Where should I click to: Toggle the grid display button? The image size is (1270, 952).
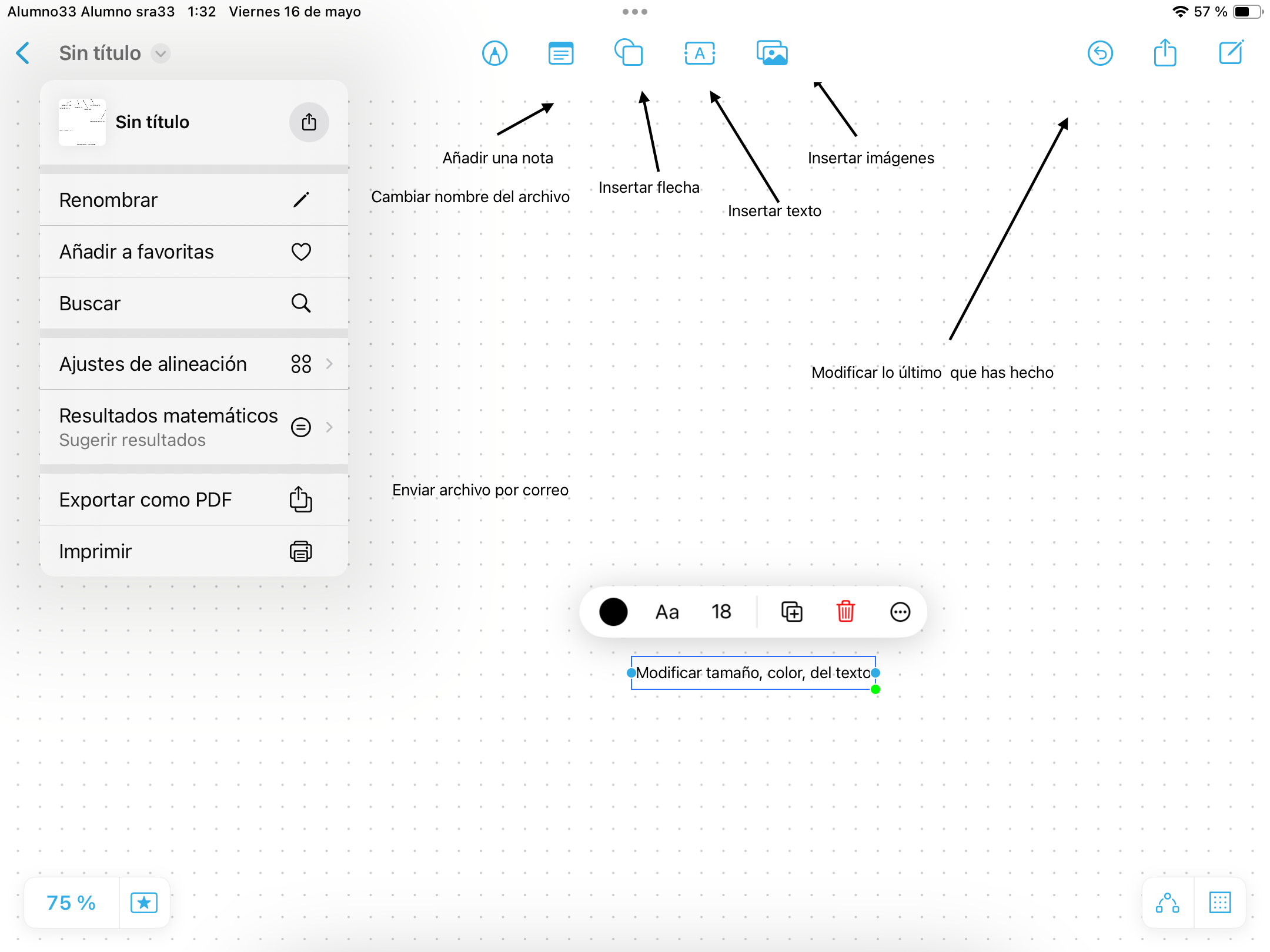tap(1220, 903)
